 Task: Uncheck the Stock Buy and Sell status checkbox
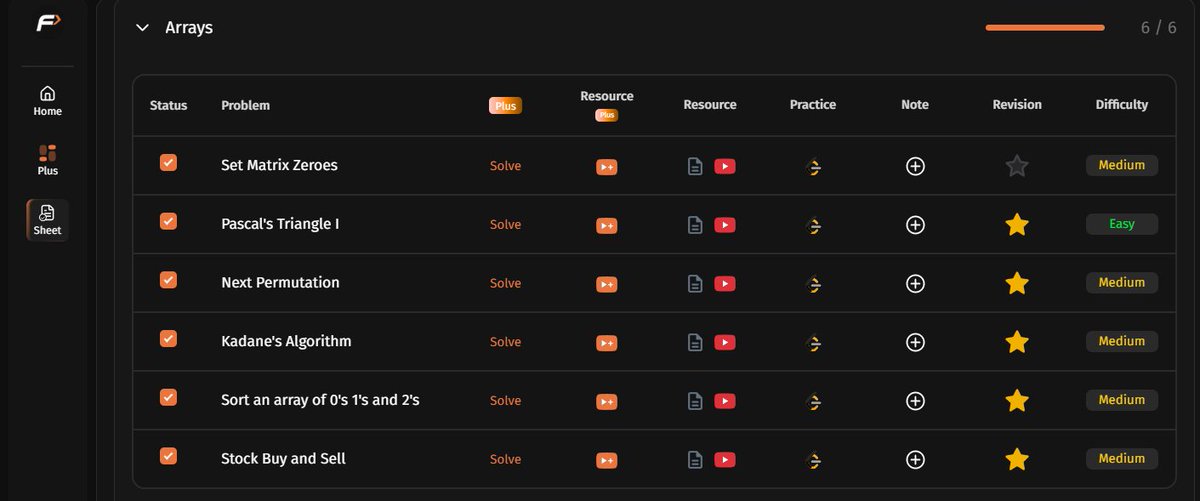[168, 456]
